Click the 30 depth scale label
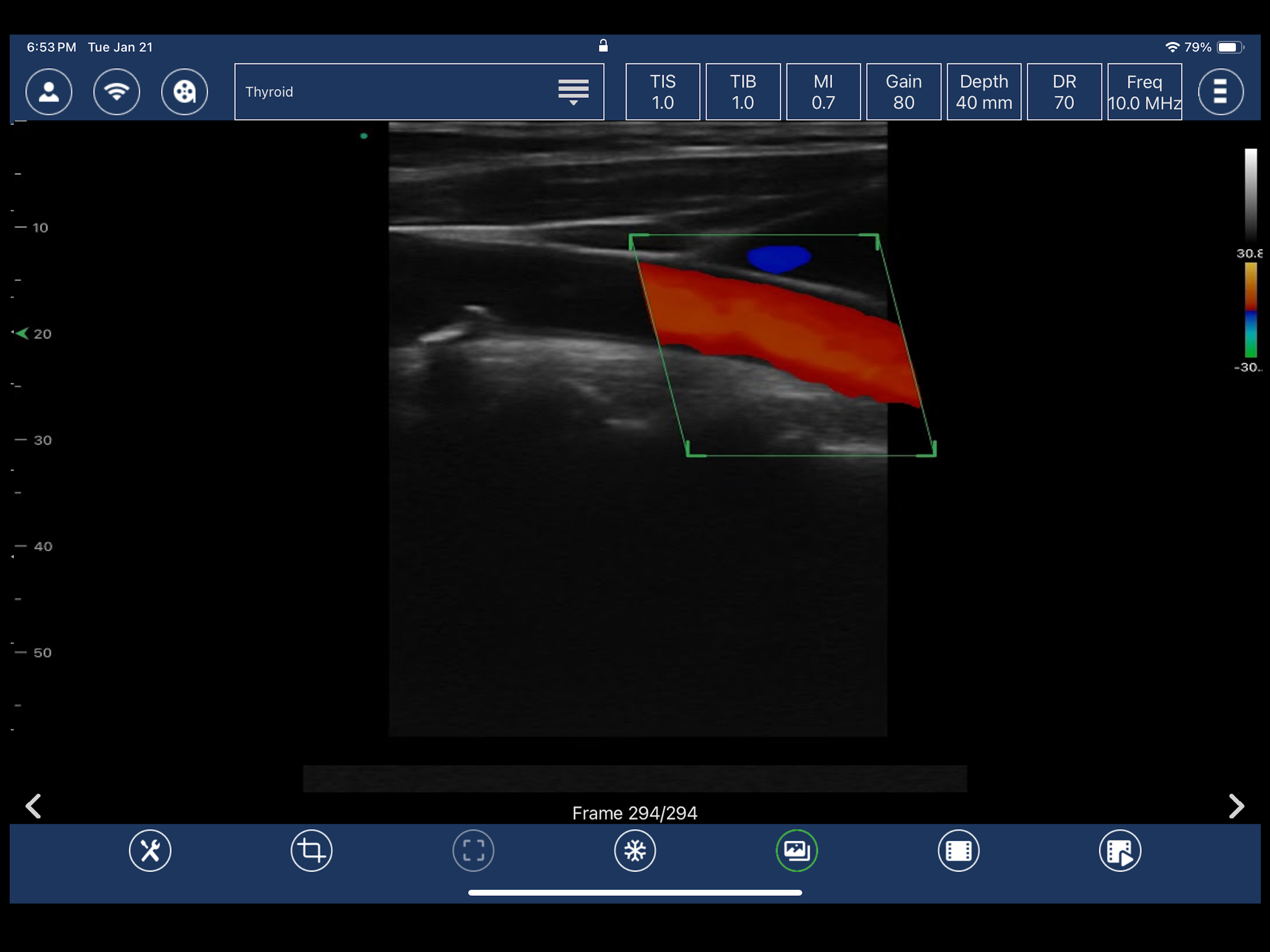Screen dimensions: 1270x952 tap(42, 440)
